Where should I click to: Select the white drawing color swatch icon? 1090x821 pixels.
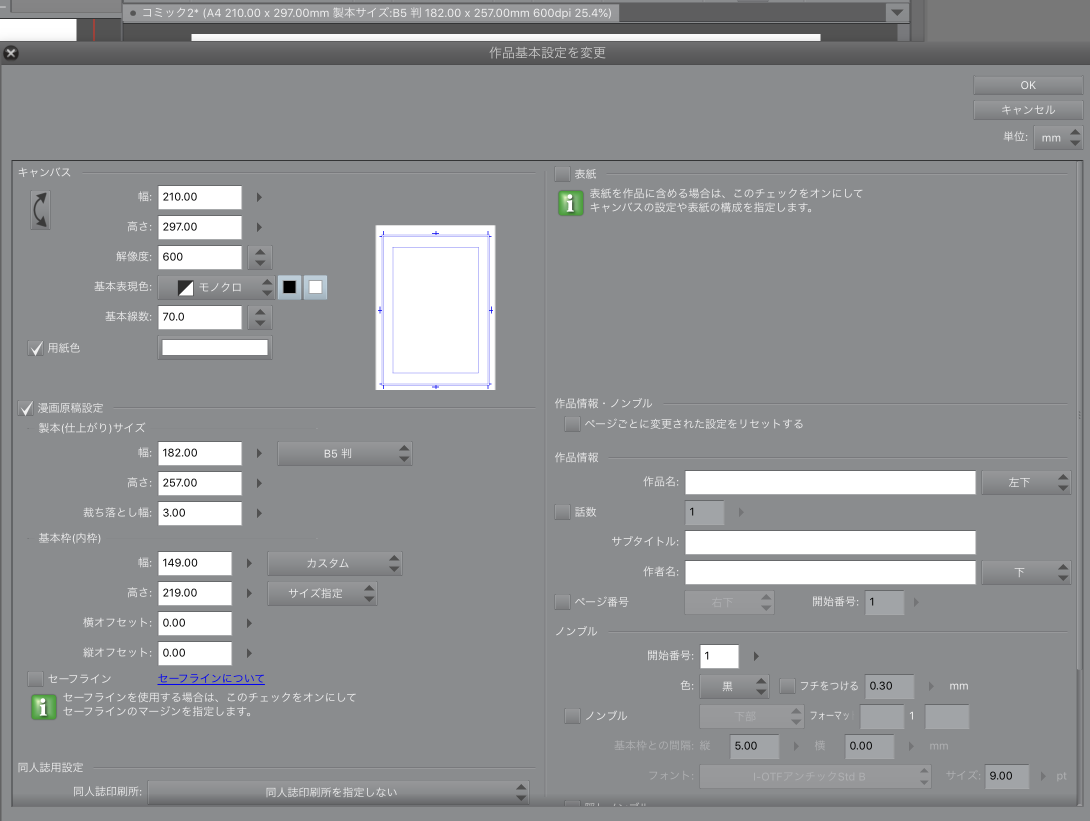coord(316,288)
